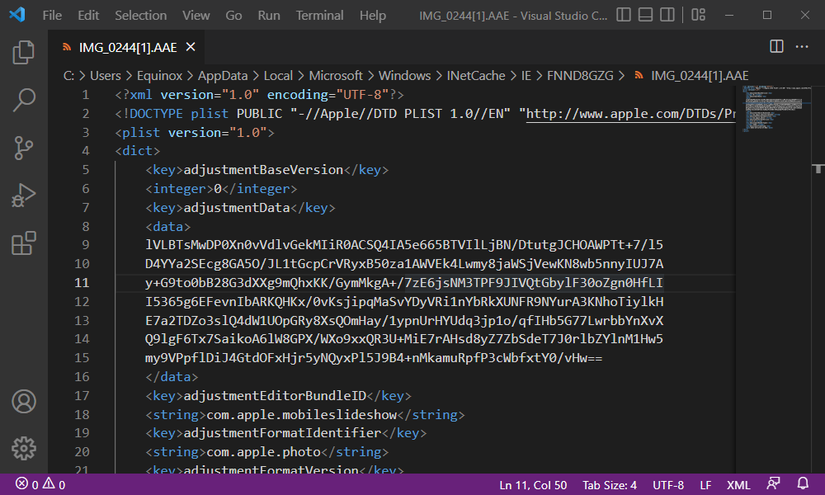825x495 pixels.
Task: Click Ln 11, Col 50 position indicator
Action: point(533,485)
